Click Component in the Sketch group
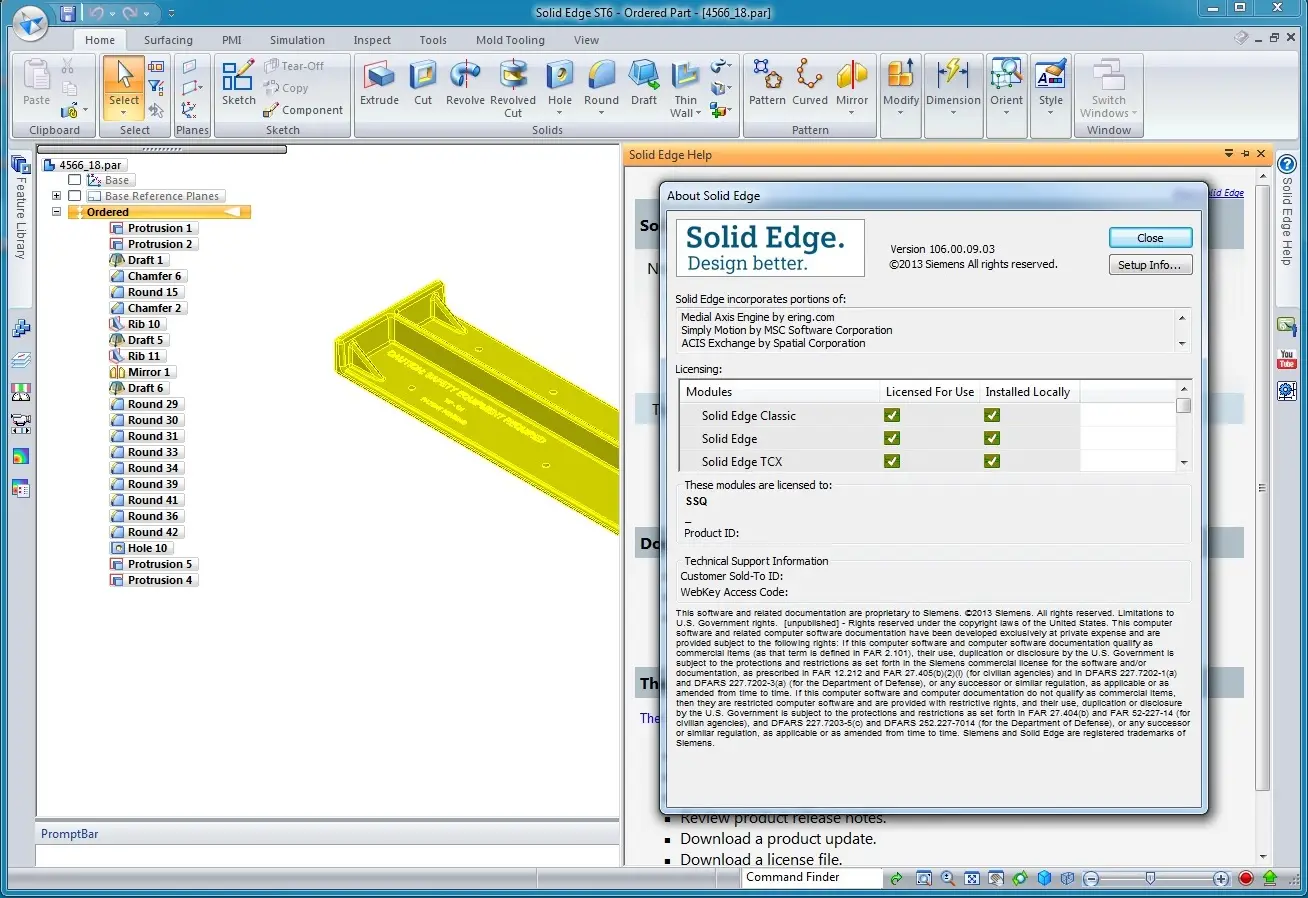 (x=304, y=110)
